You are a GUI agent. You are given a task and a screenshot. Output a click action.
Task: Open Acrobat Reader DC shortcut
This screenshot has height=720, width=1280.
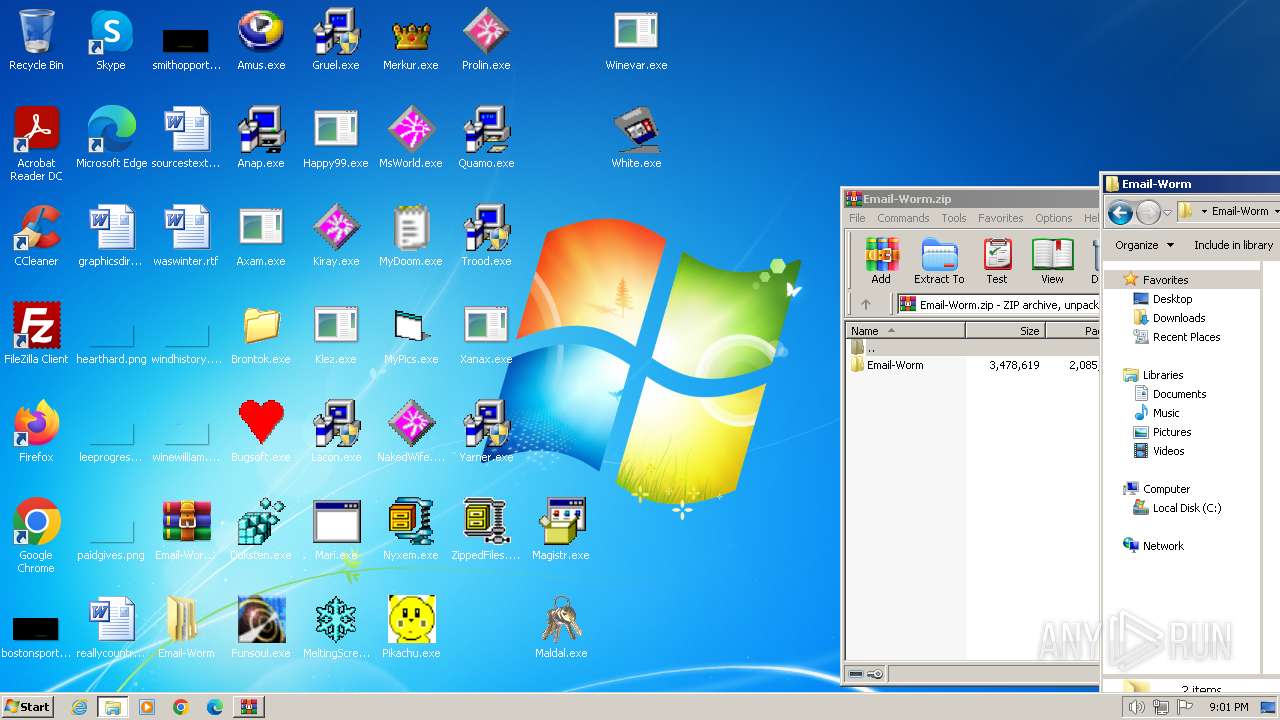tap(36, 144)
